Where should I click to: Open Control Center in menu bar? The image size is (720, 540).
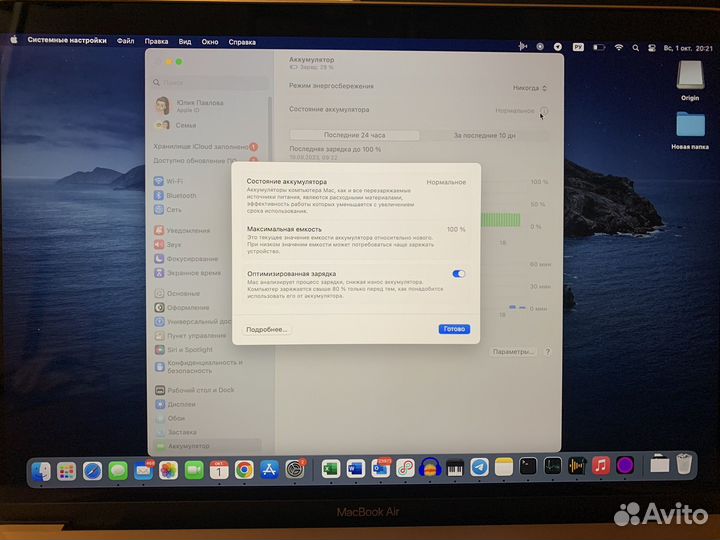tap(652, 48)
